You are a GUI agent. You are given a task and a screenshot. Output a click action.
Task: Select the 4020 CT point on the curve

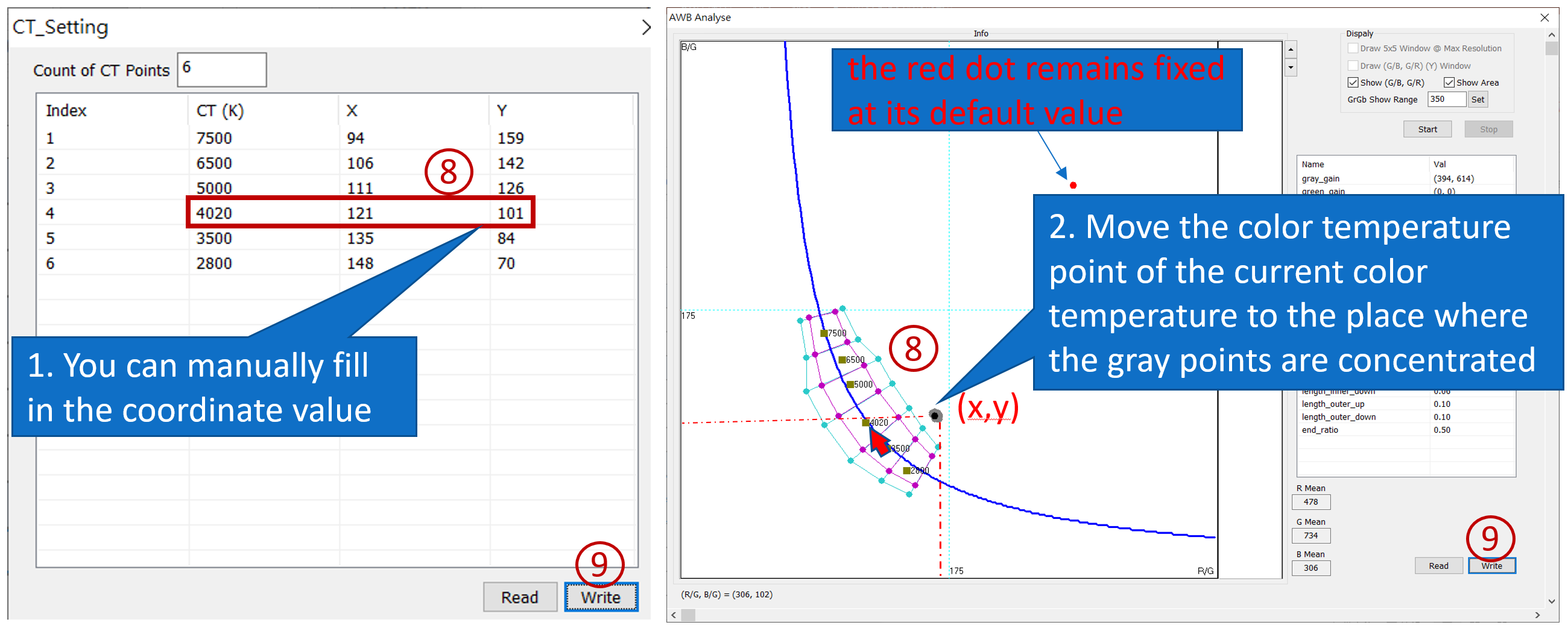pos(865,423)
